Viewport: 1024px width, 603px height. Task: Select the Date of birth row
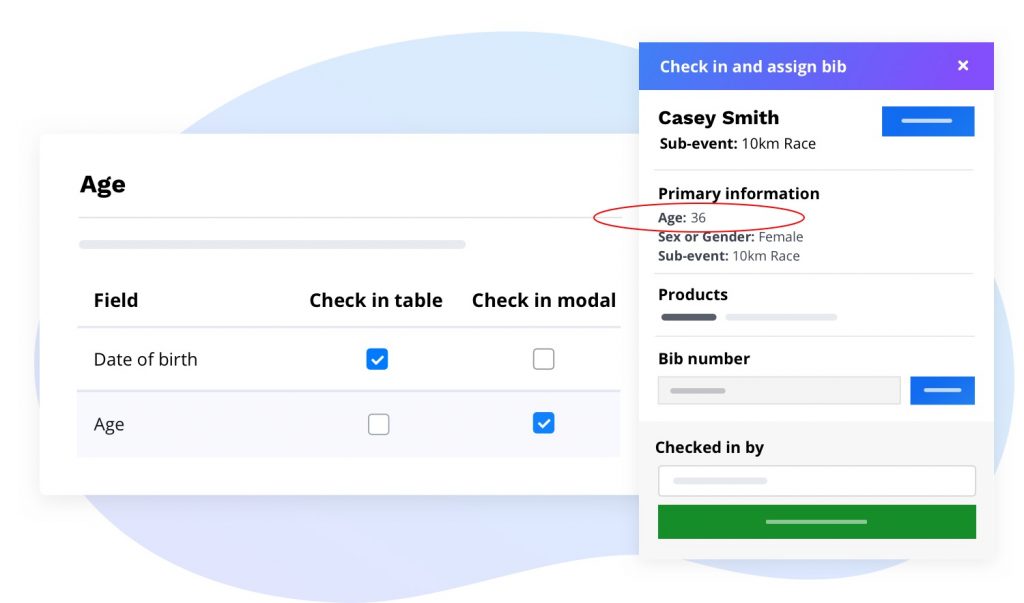point(146,360)
